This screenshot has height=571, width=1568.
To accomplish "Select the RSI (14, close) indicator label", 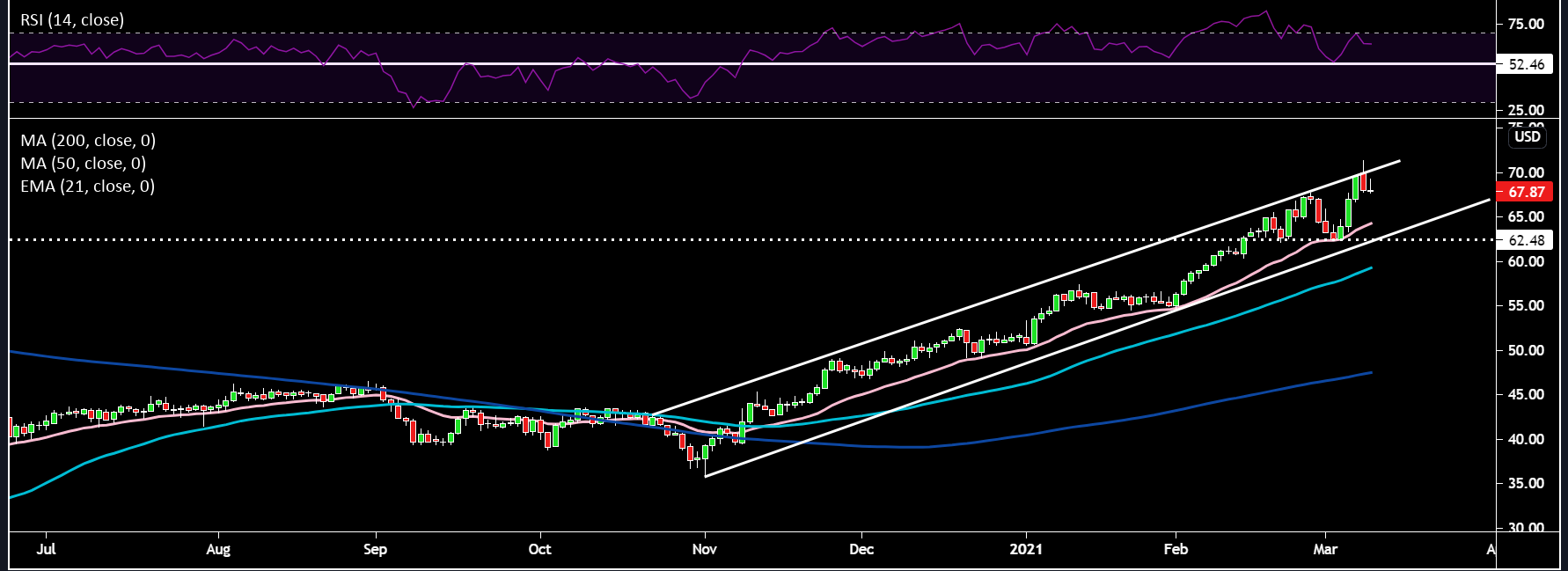I will [x=72, y=19].
